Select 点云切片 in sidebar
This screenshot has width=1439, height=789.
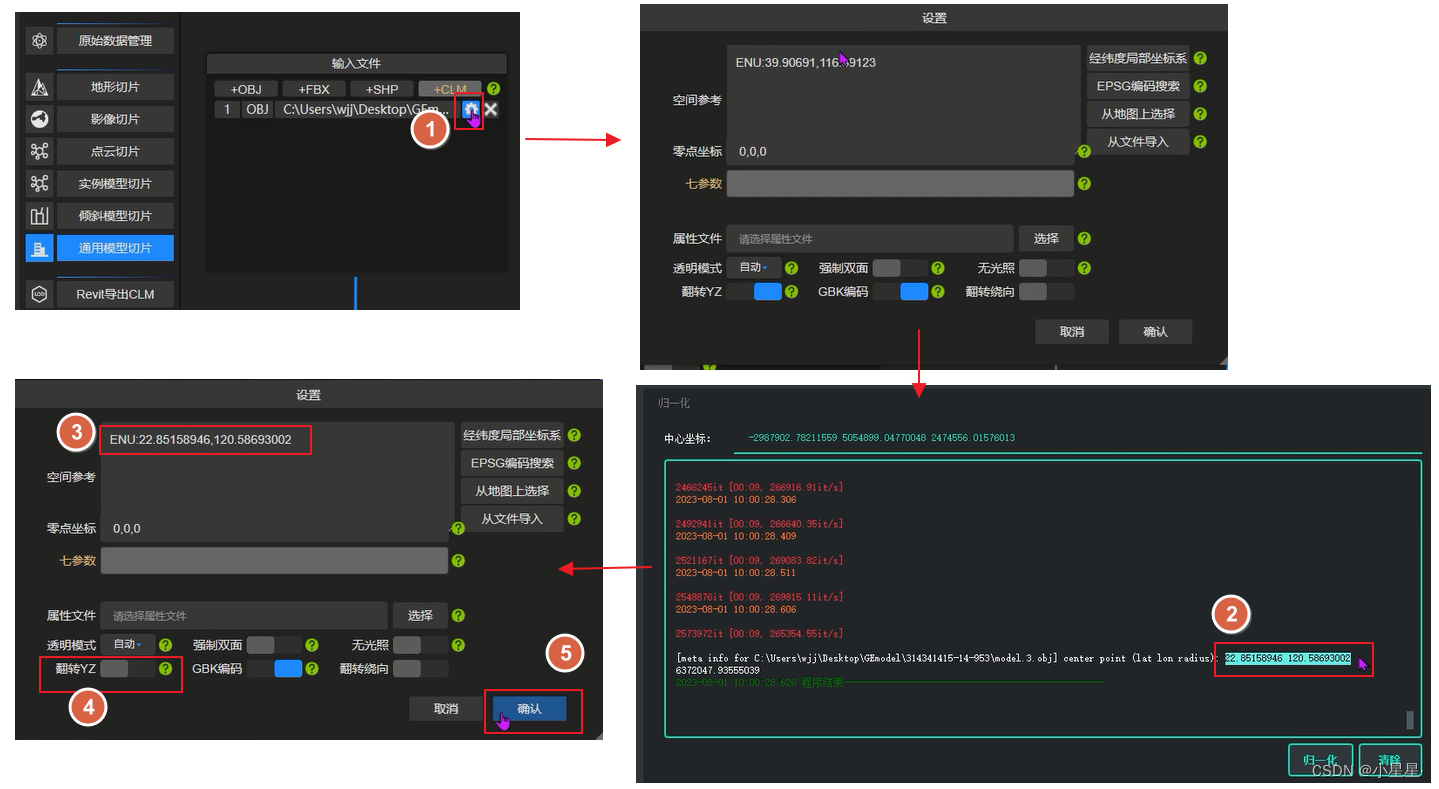(115, 151)
